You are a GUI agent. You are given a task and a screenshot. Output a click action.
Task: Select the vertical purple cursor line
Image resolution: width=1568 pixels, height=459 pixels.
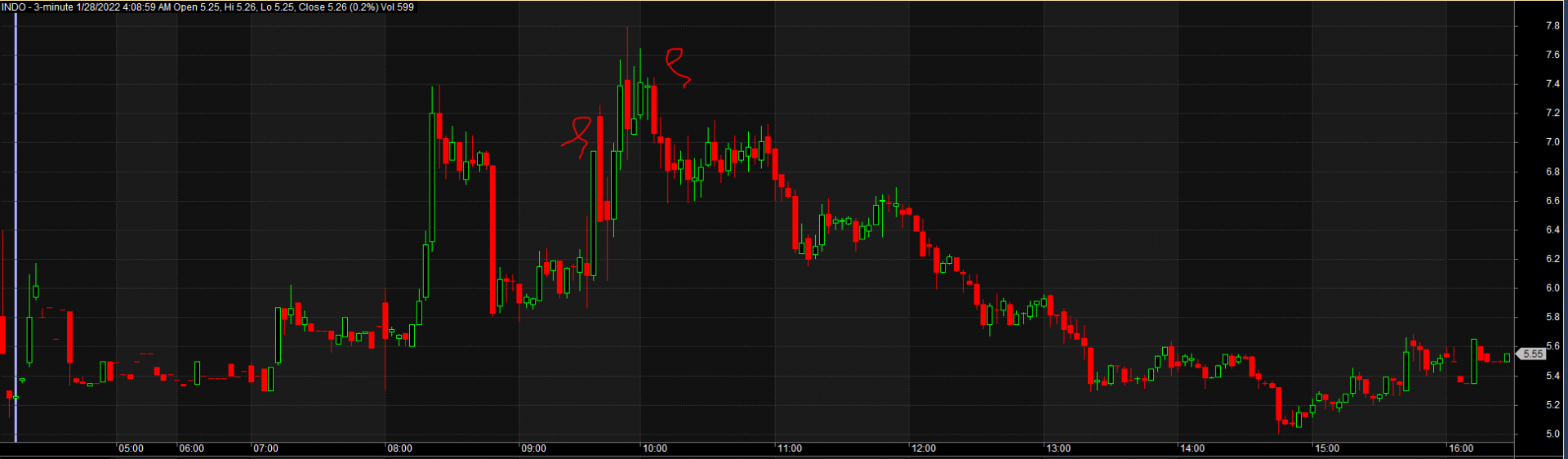click(x=16, y=229)
